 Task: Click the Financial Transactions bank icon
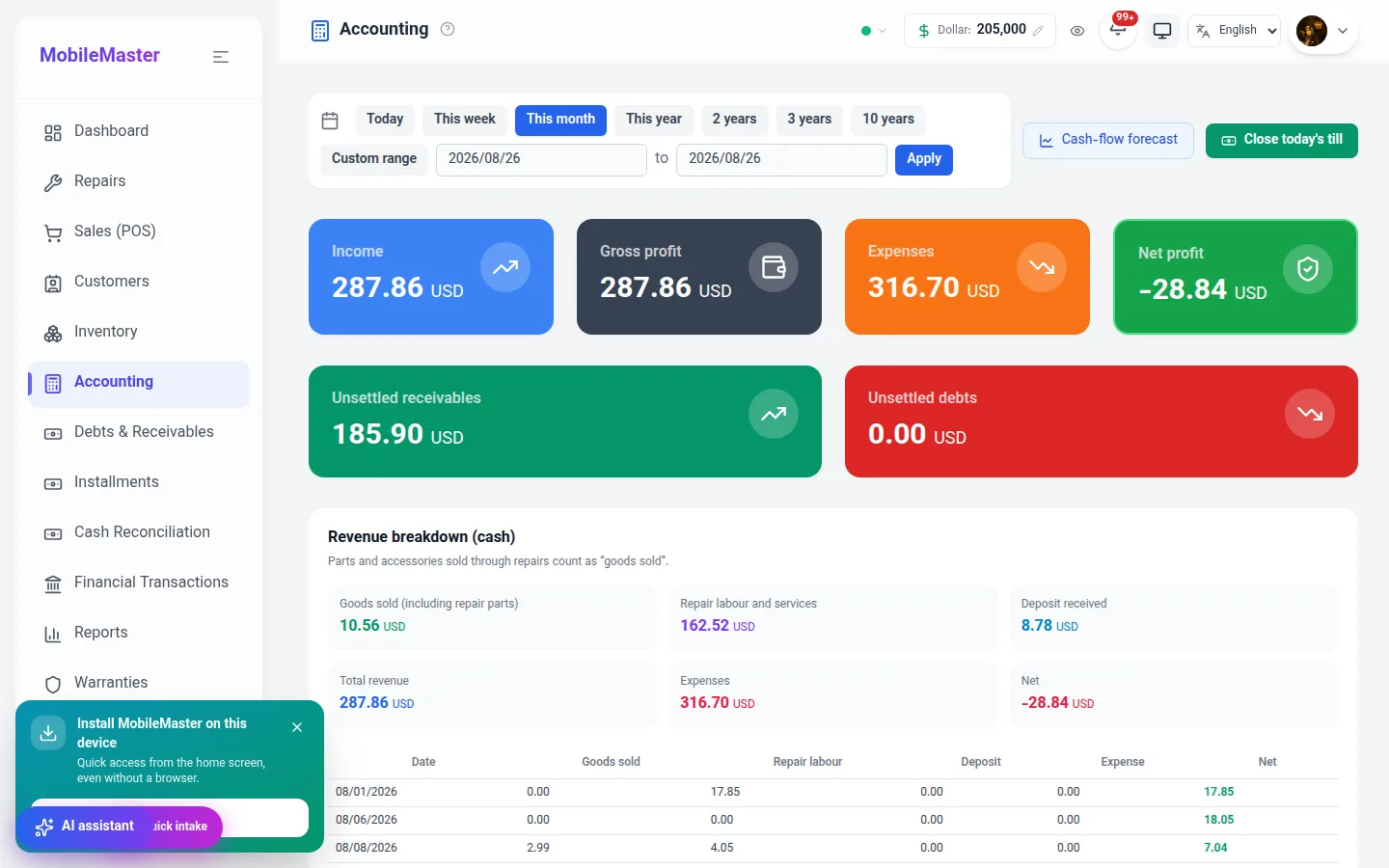pyautogui.click(x=53, y=583)
